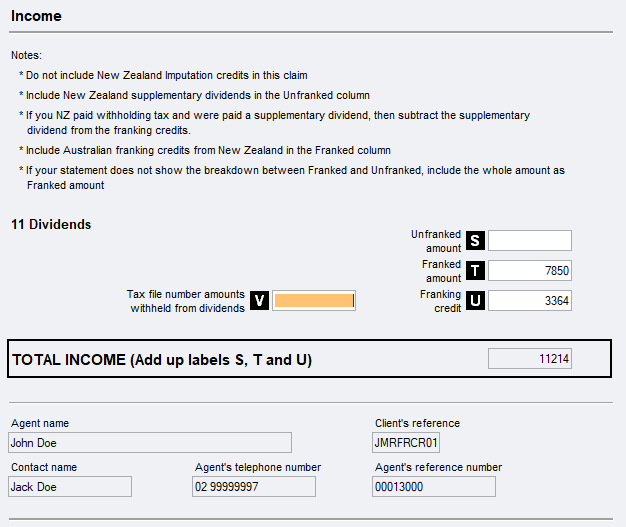
Task: Click the TOTAL INCOME label text
Action: [x=161, y=360]
